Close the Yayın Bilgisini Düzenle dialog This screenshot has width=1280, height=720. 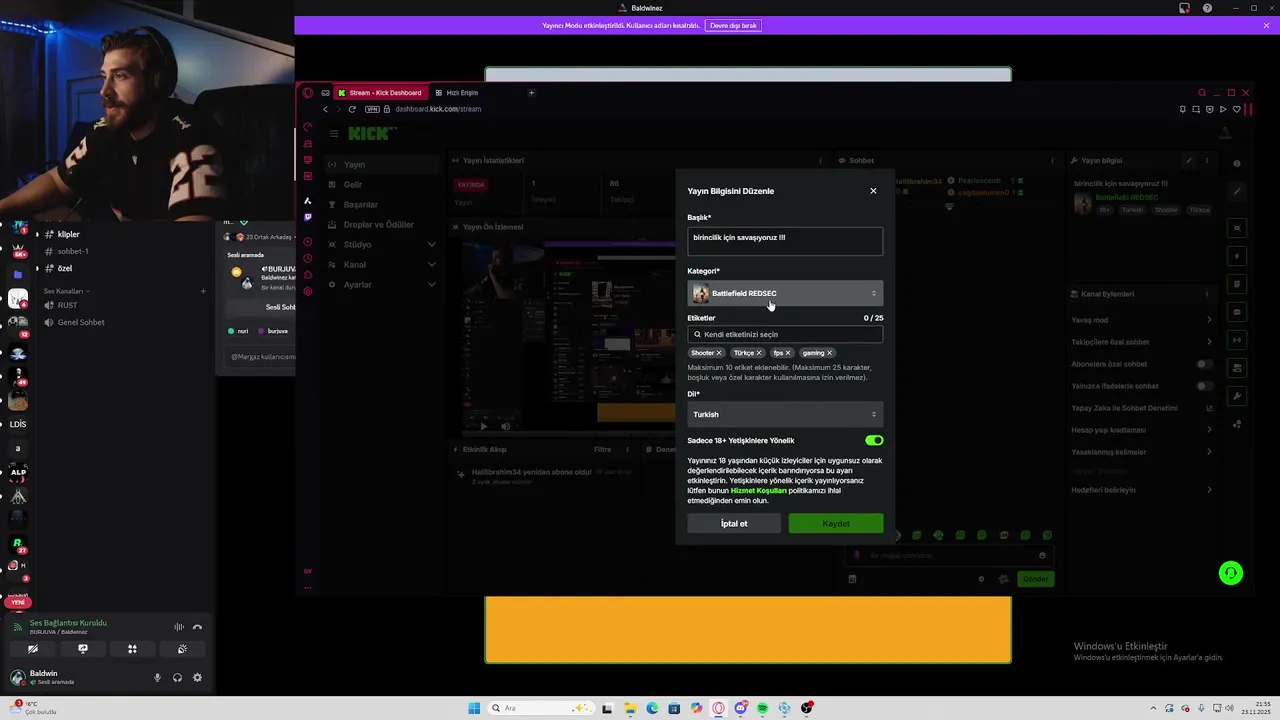coord(873,191)
